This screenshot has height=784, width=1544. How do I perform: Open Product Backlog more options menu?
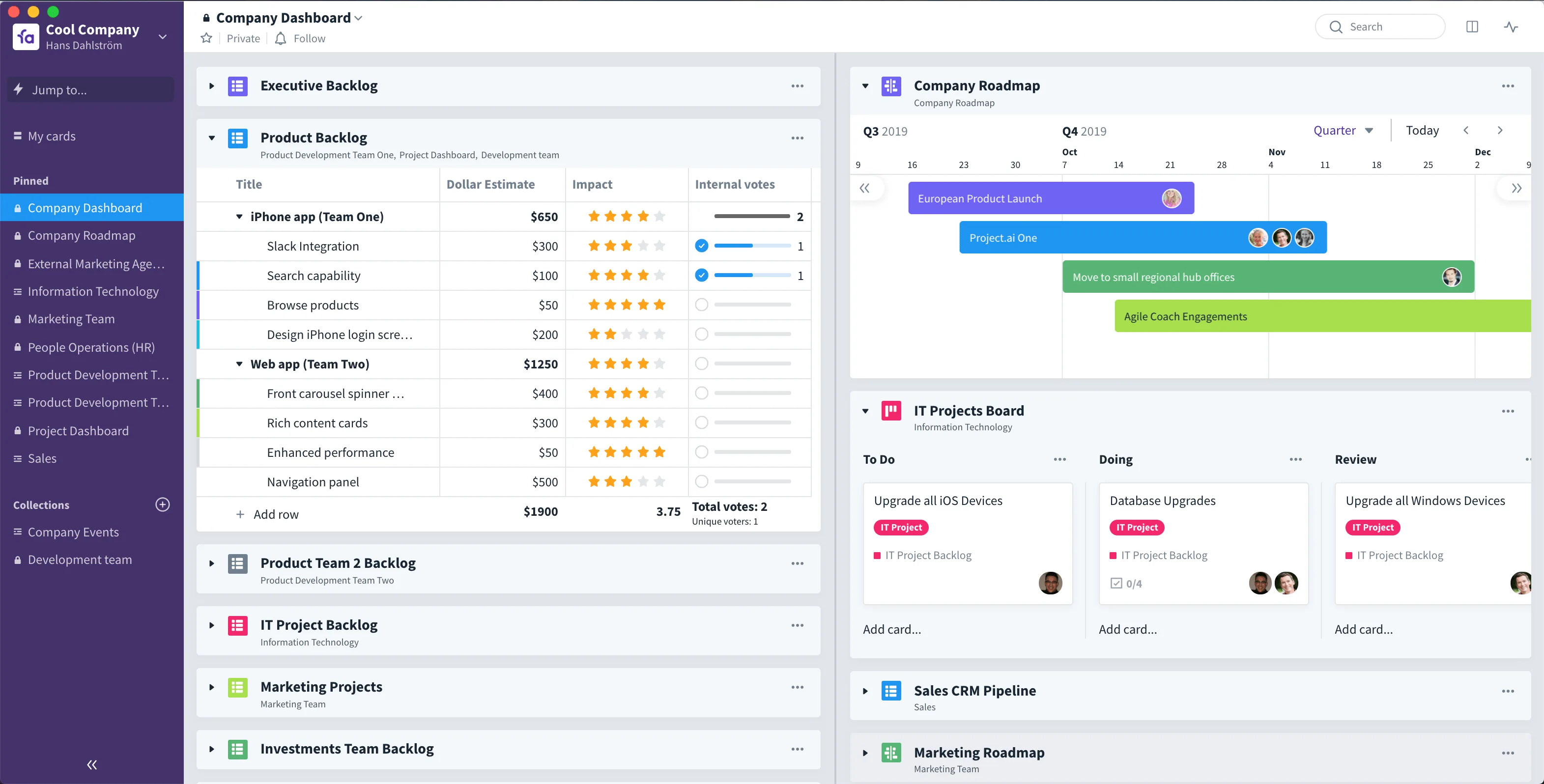(x=797, y=138)
